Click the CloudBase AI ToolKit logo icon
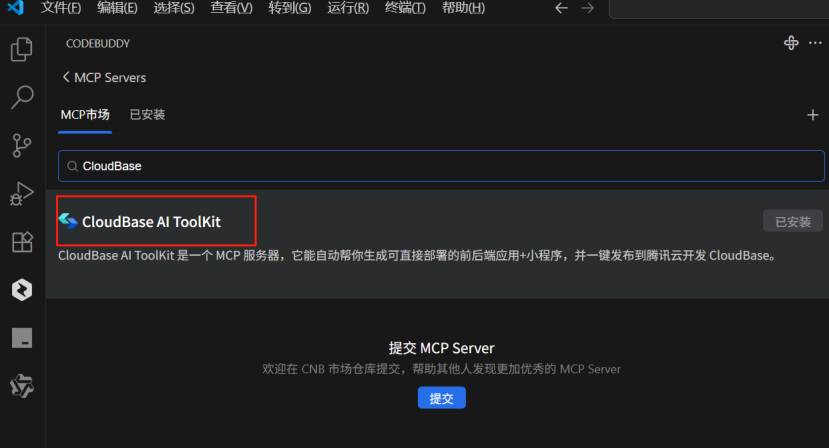 point(68,221)
